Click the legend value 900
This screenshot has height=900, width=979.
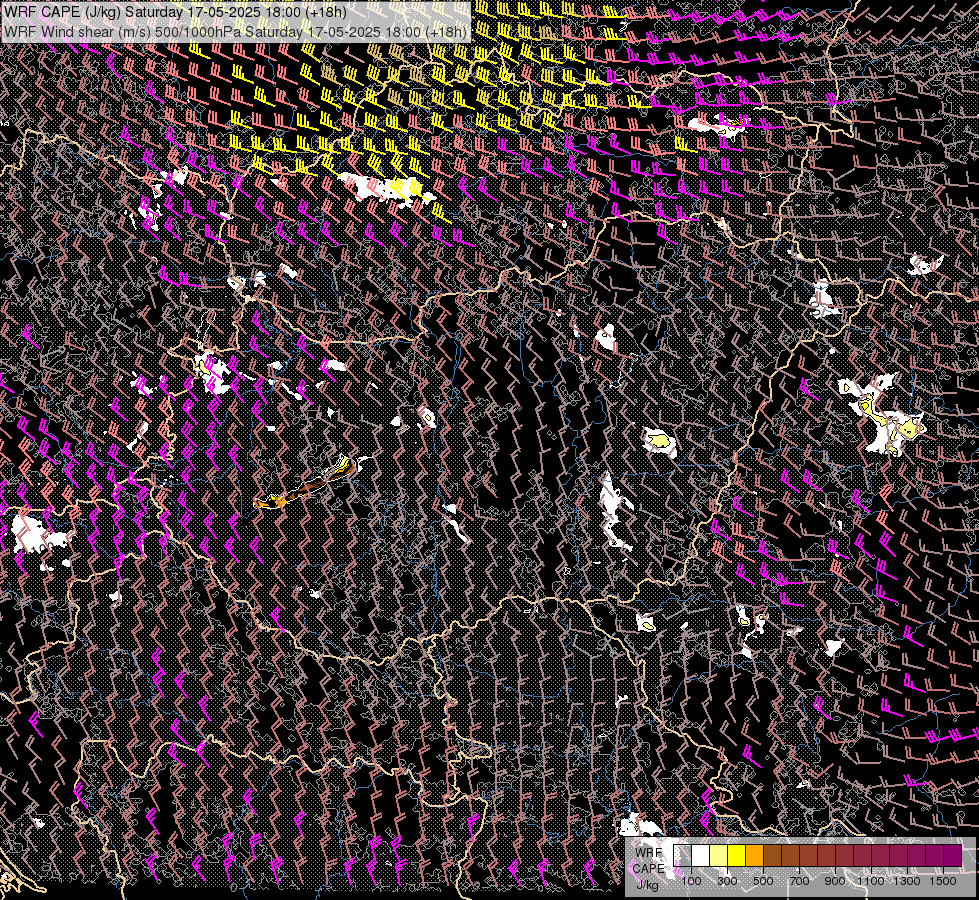(835, 881)
